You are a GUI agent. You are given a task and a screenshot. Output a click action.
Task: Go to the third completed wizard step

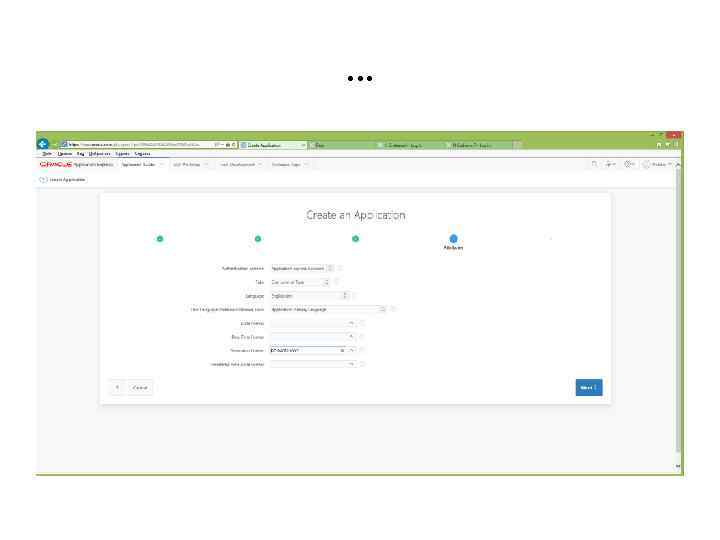pyautogui.click(x=355, y=239)
